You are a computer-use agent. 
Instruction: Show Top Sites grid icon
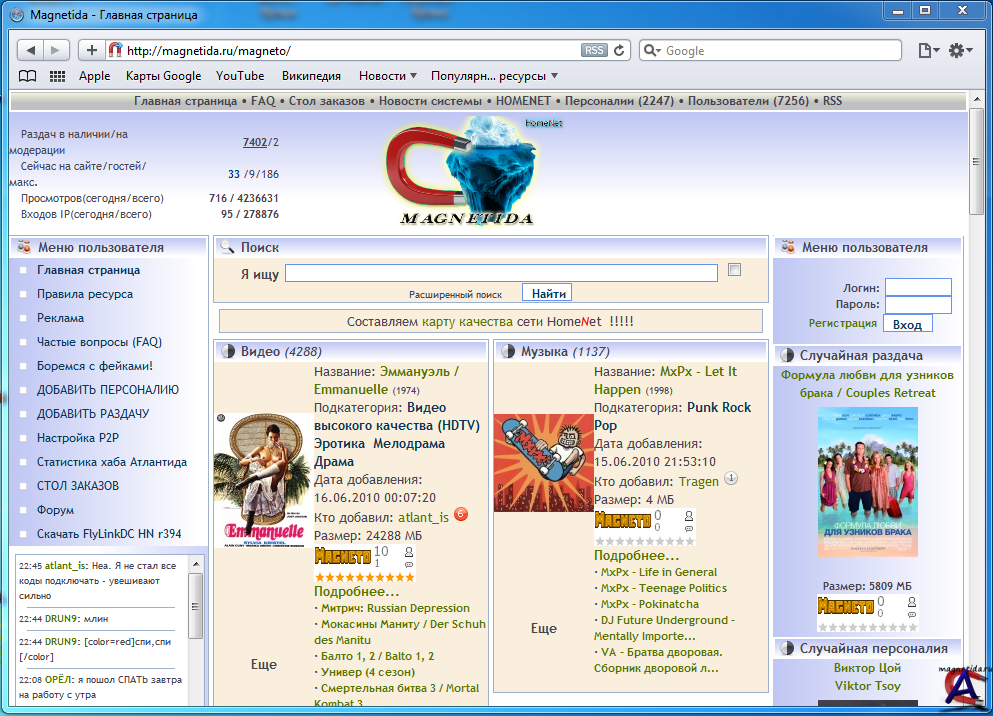point(57,76)
